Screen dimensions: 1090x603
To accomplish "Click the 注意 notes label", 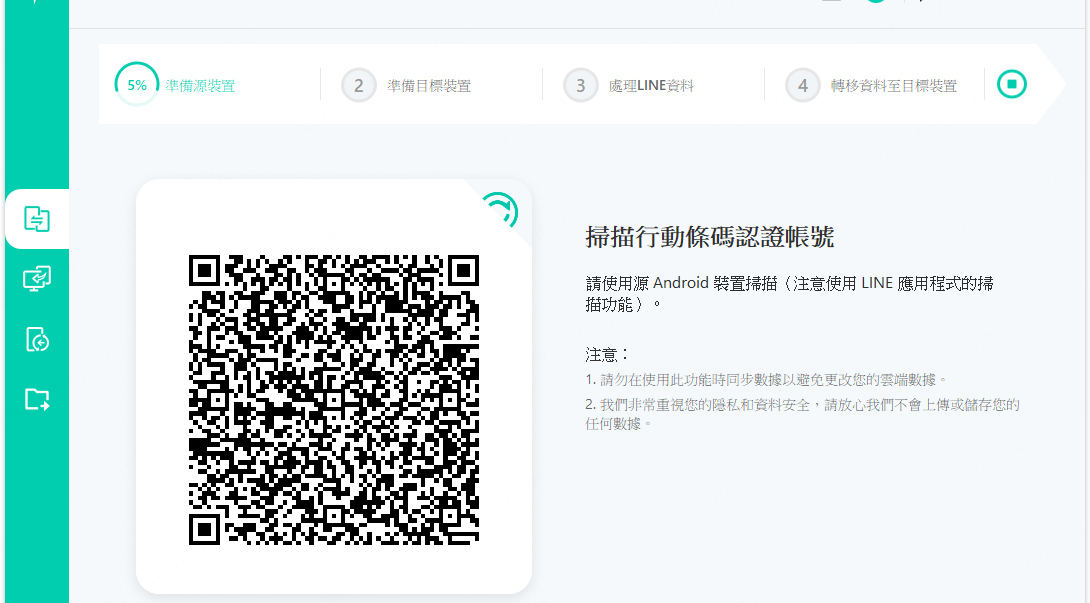I will 608,354.
